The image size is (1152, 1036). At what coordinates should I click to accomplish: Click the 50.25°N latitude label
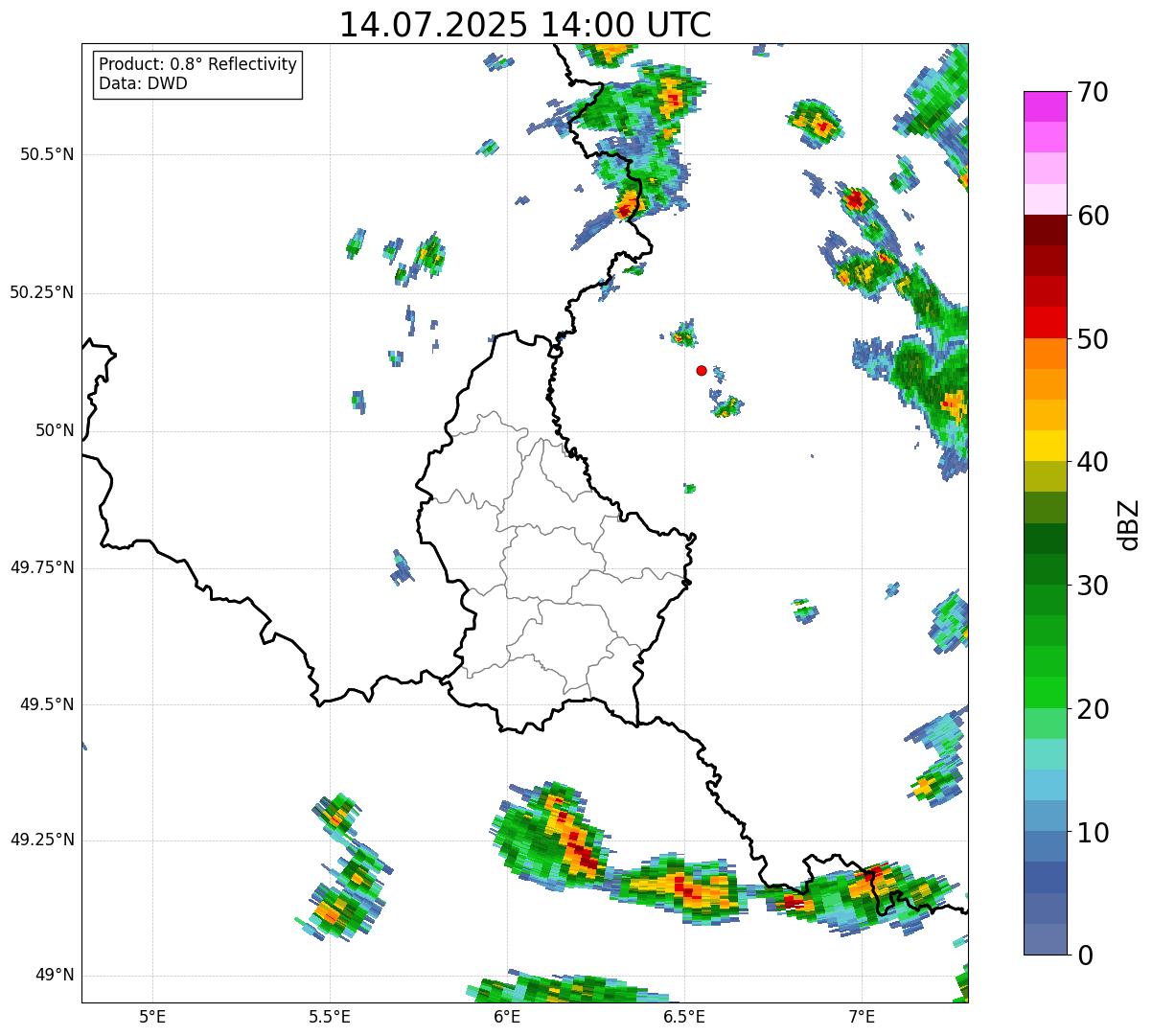click(42, 292)
